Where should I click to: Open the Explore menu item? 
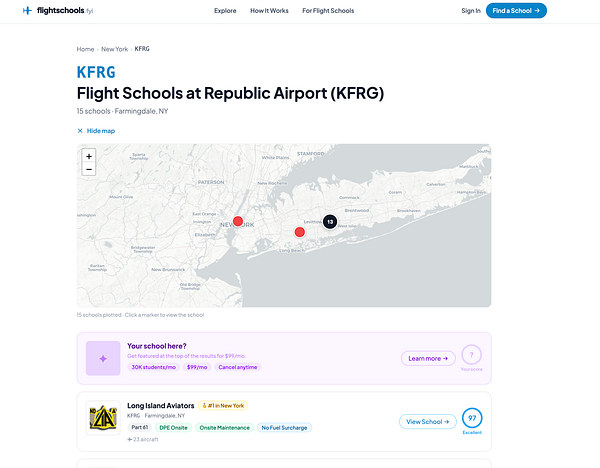pyautogui.click(x=225, y=11)
